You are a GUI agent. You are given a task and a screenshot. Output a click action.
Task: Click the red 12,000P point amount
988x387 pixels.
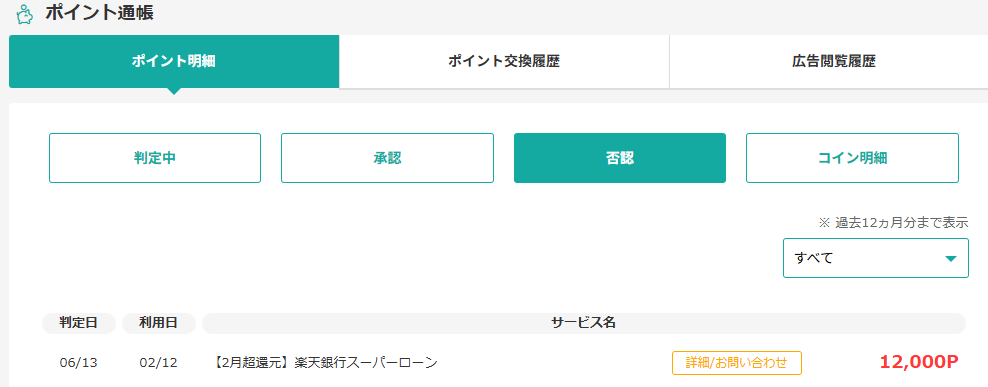tap(919, 362)
